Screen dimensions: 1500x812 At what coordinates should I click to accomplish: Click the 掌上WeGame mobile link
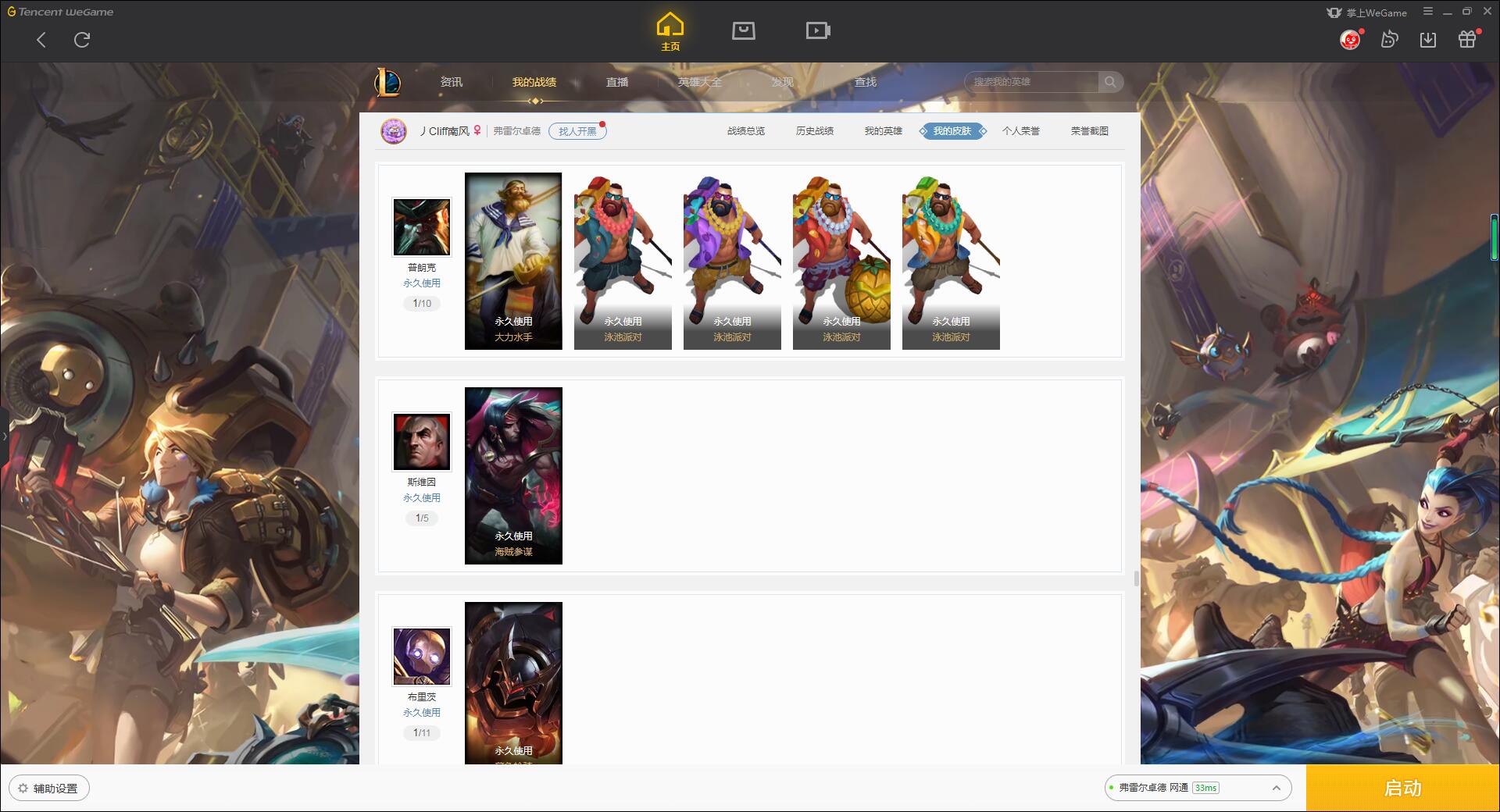1367,12
